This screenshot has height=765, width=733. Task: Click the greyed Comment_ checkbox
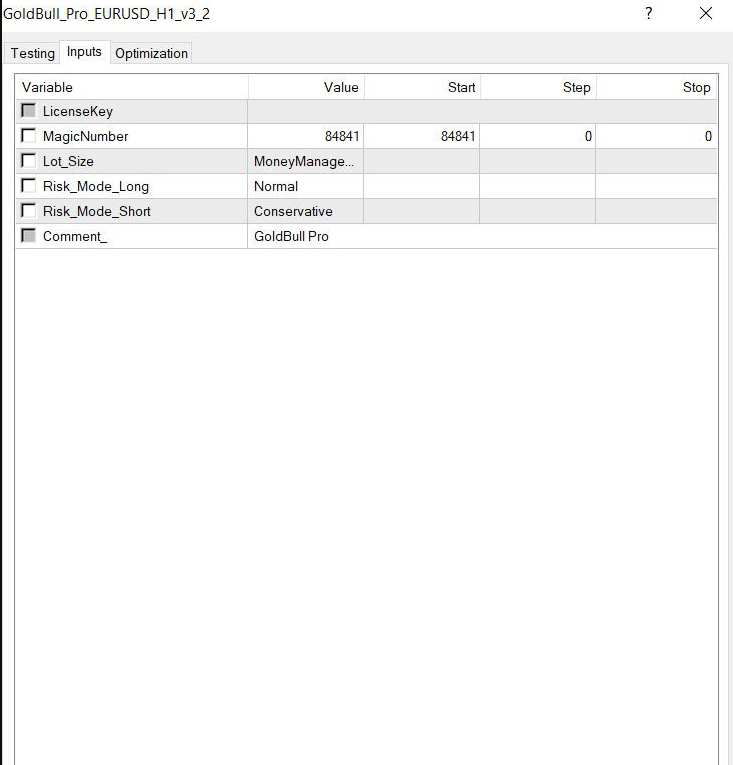[28, 236]
